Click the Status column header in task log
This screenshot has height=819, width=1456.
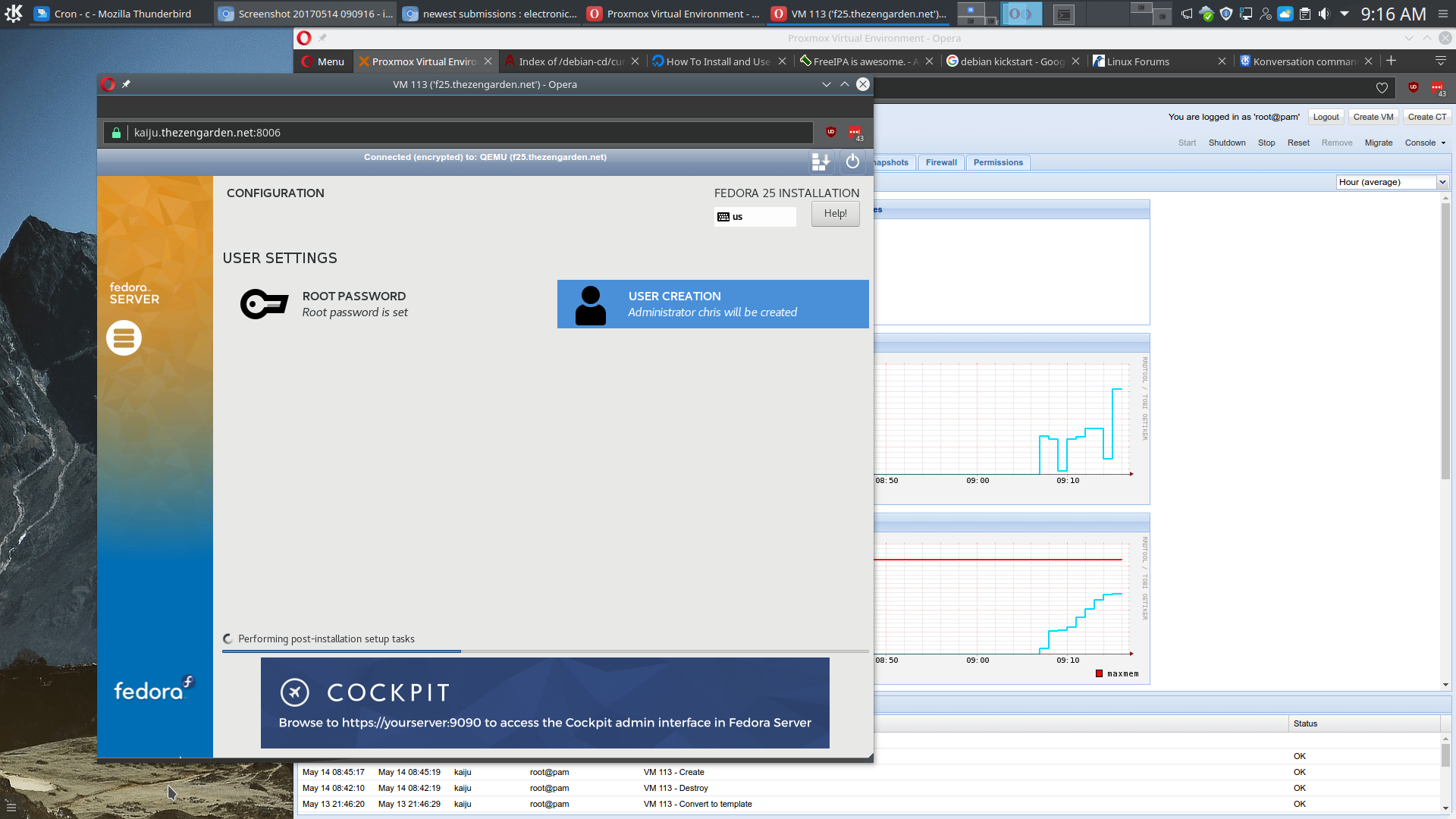(x=1364, y=723)
